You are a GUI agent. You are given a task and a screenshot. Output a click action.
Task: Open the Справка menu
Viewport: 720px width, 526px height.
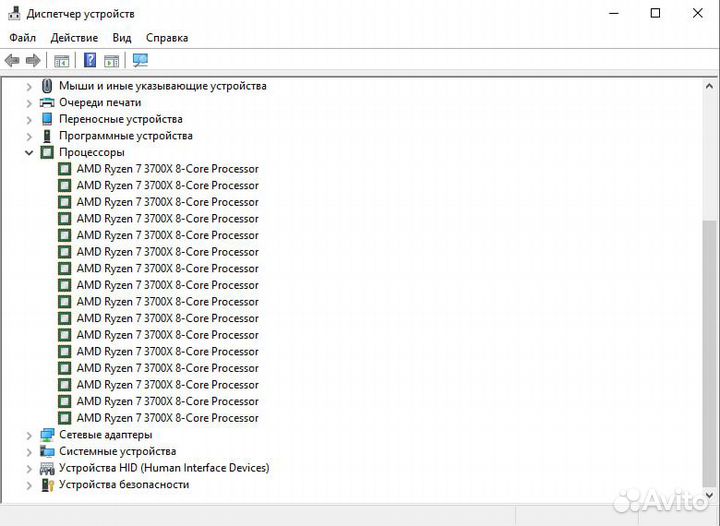(167, 38)
